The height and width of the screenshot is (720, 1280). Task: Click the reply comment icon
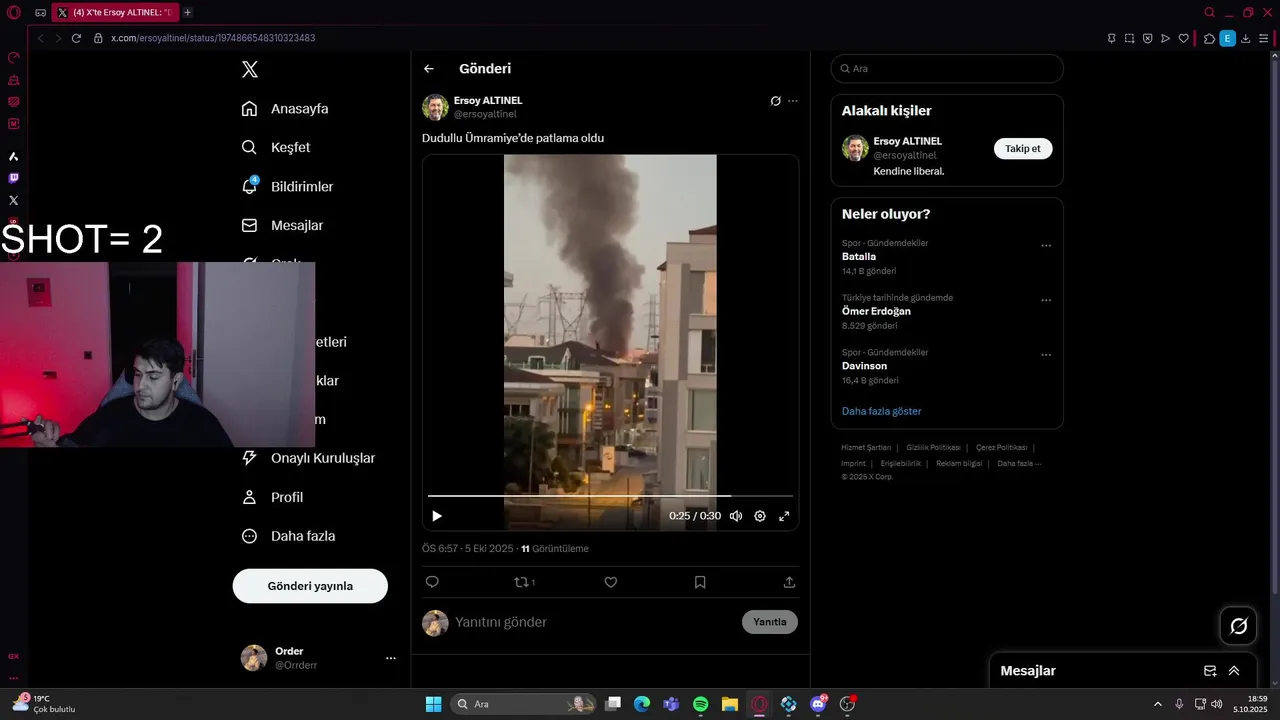[x=432, y=582]
